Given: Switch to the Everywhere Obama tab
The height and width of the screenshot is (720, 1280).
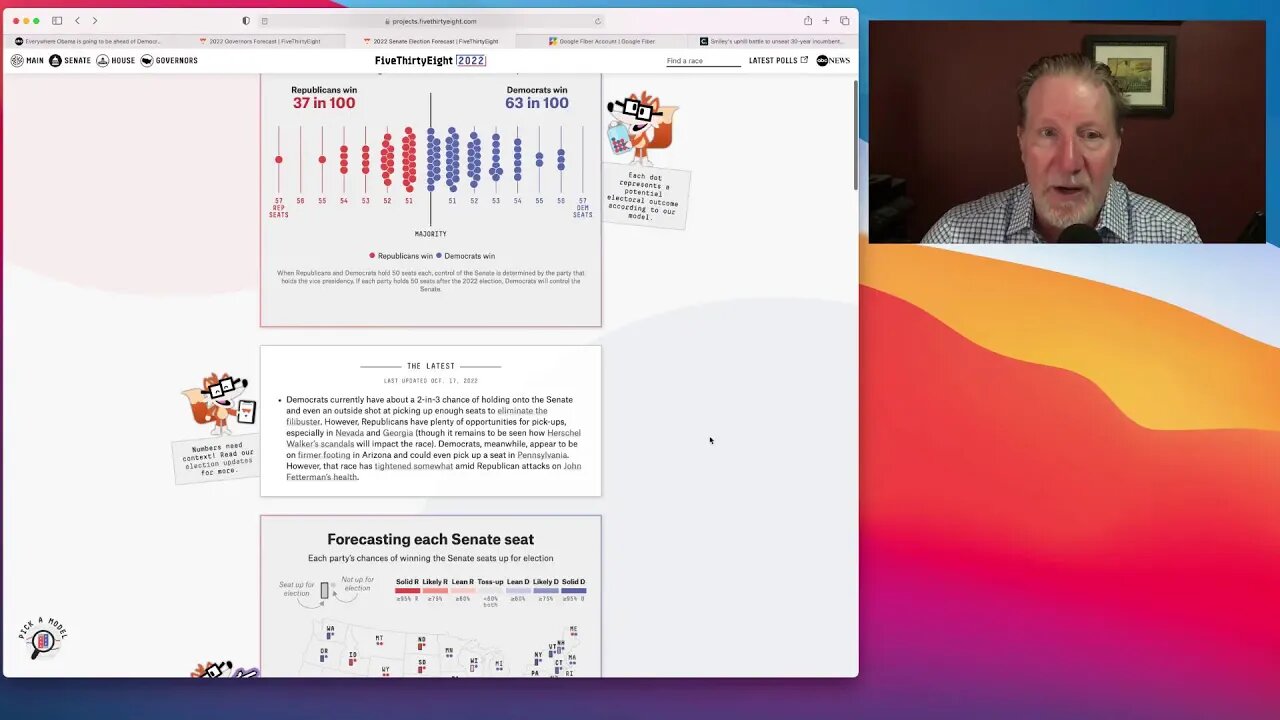Looking at the screenshot, I should point(87,41).
